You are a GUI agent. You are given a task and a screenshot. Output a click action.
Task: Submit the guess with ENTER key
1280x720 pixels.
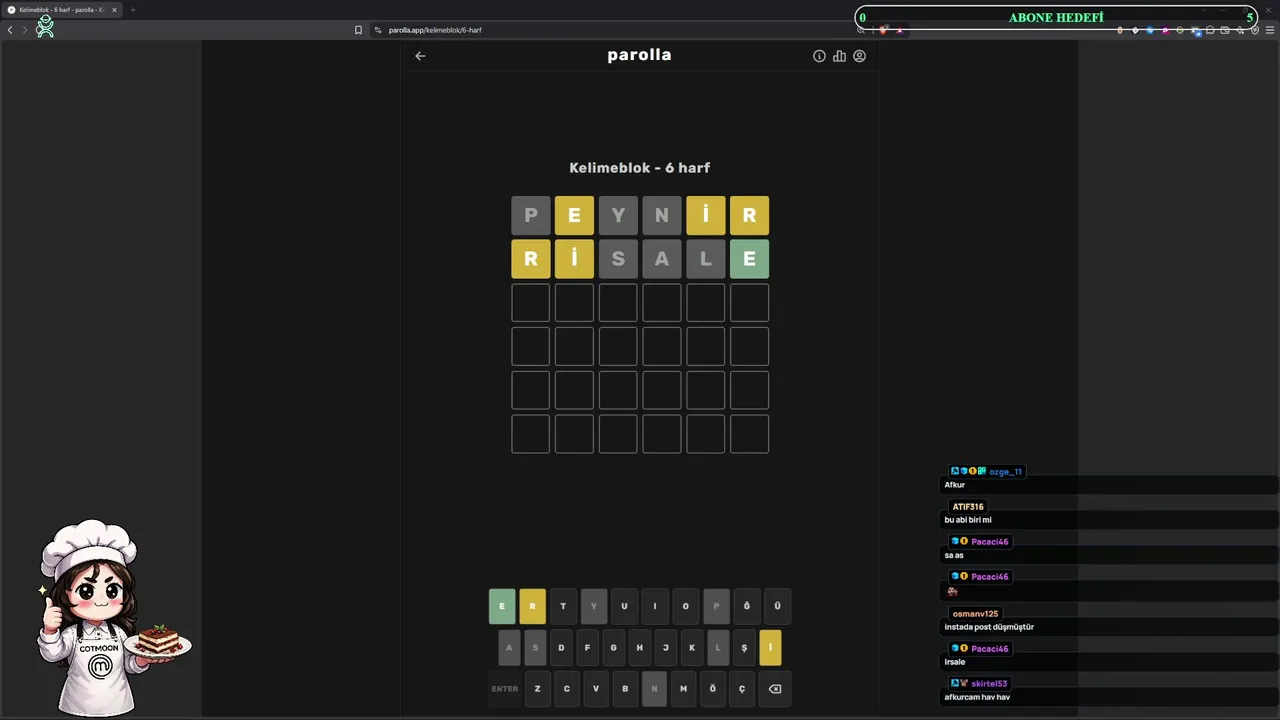point(505,689)
